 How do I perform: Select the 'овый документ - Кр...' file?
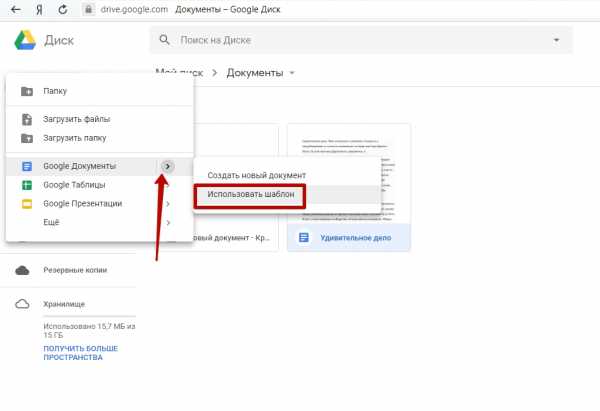pos(230,238)
